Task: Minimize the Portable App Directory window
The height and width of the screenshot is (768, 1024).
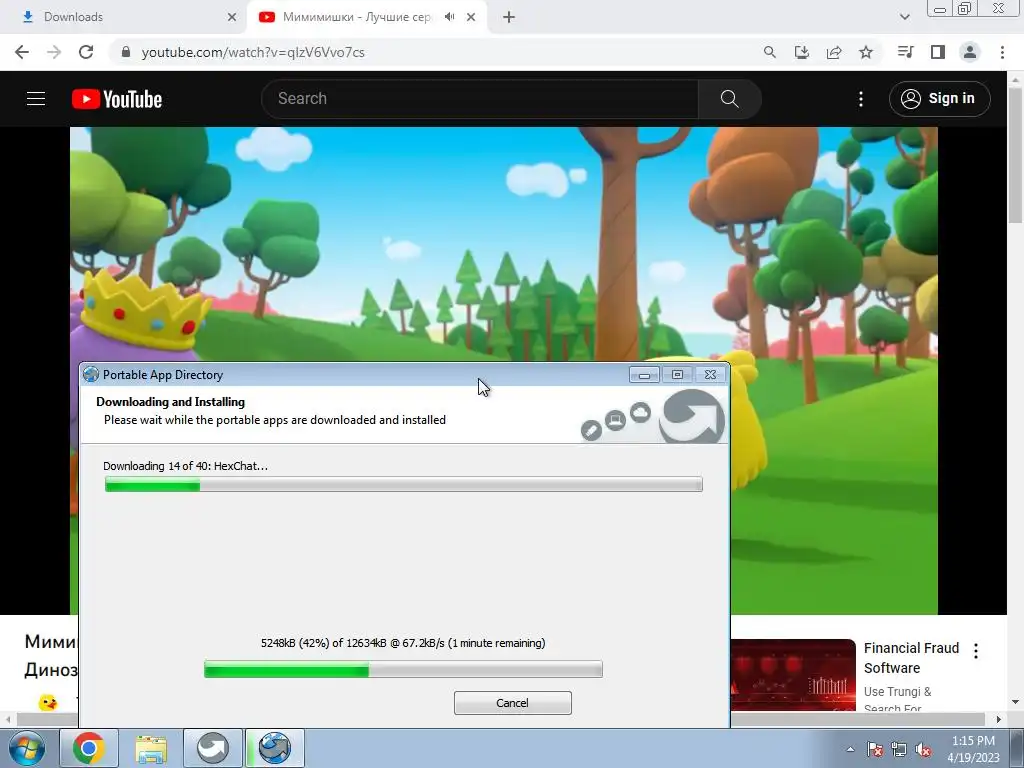Action: point(644,375)
